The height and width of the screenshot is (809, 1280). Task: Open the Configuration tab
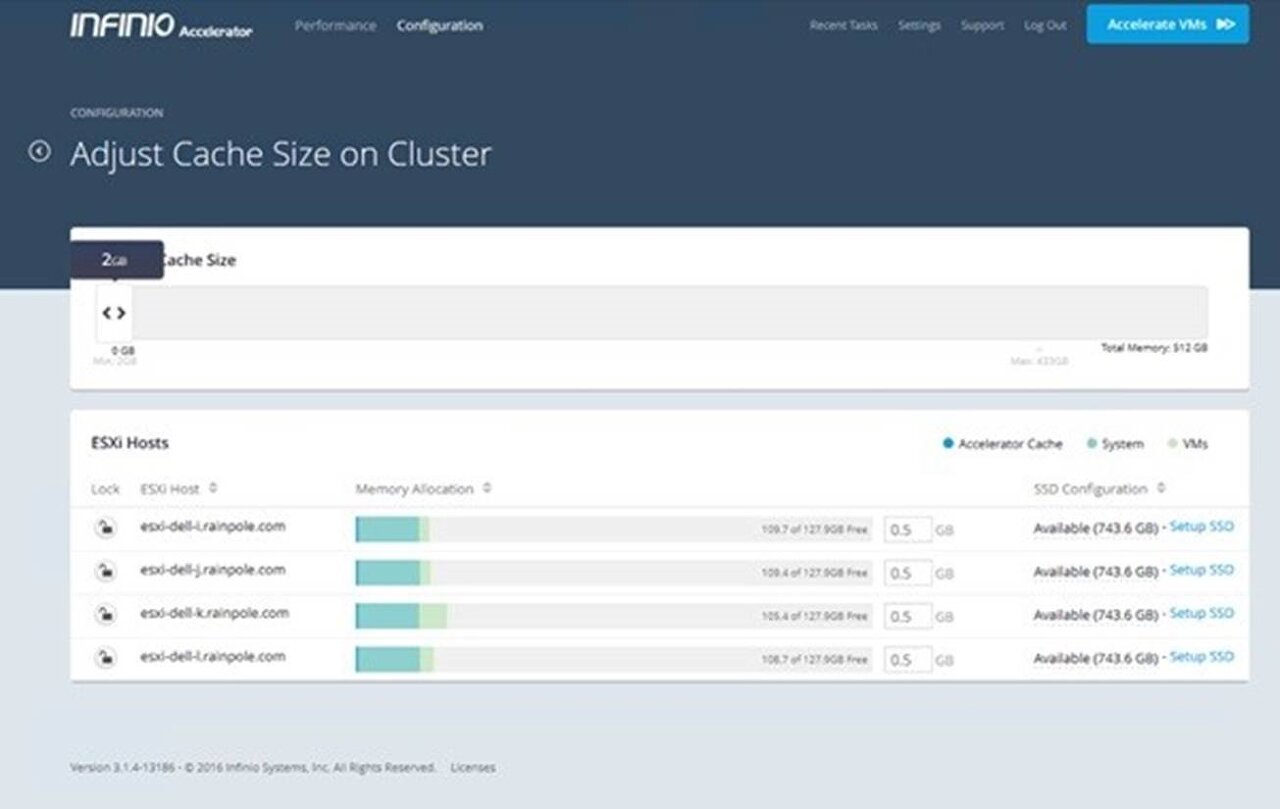pos(440,26)
